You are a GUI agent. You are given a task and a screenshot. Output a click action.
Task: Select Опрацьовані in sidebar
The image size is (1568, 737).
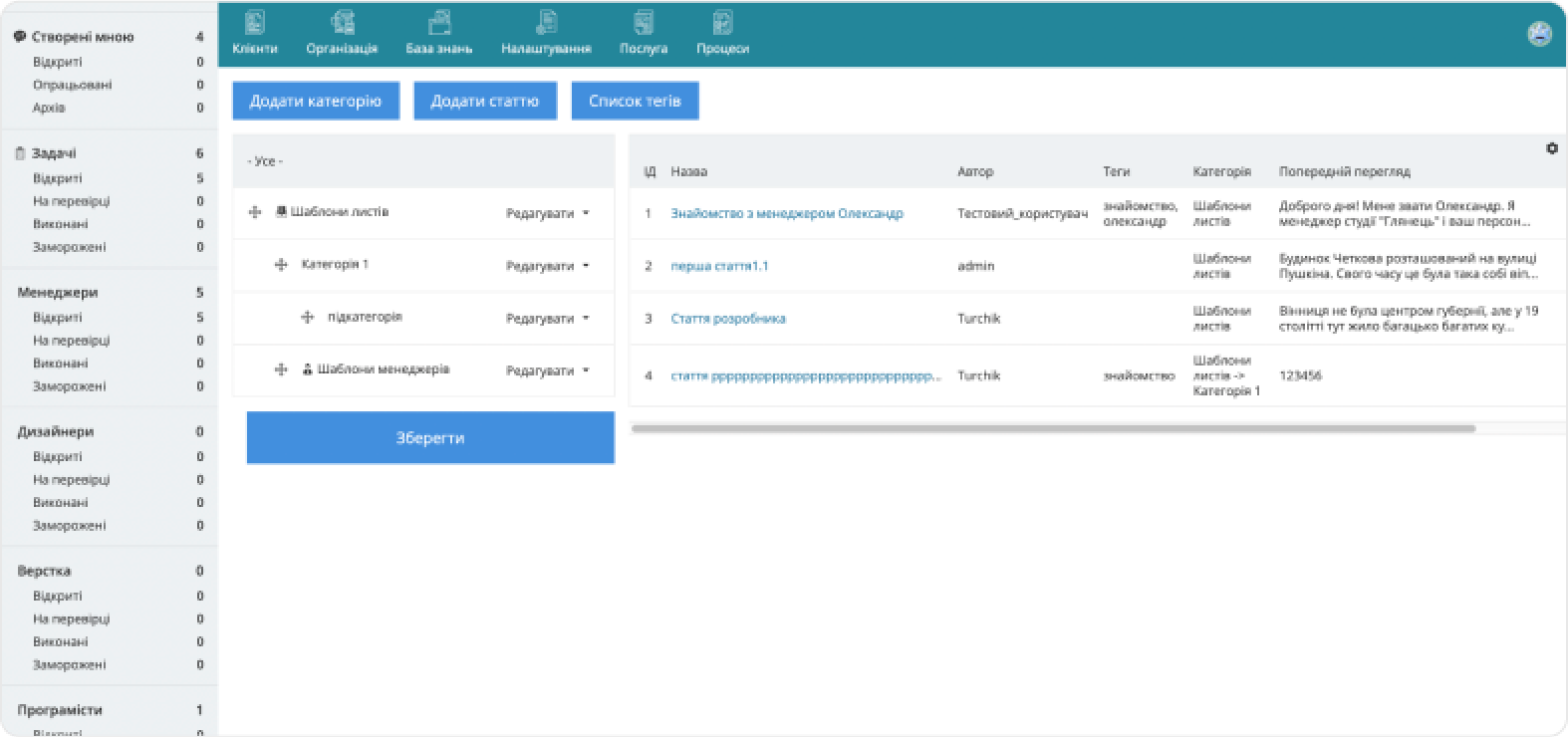click(73, 85)
